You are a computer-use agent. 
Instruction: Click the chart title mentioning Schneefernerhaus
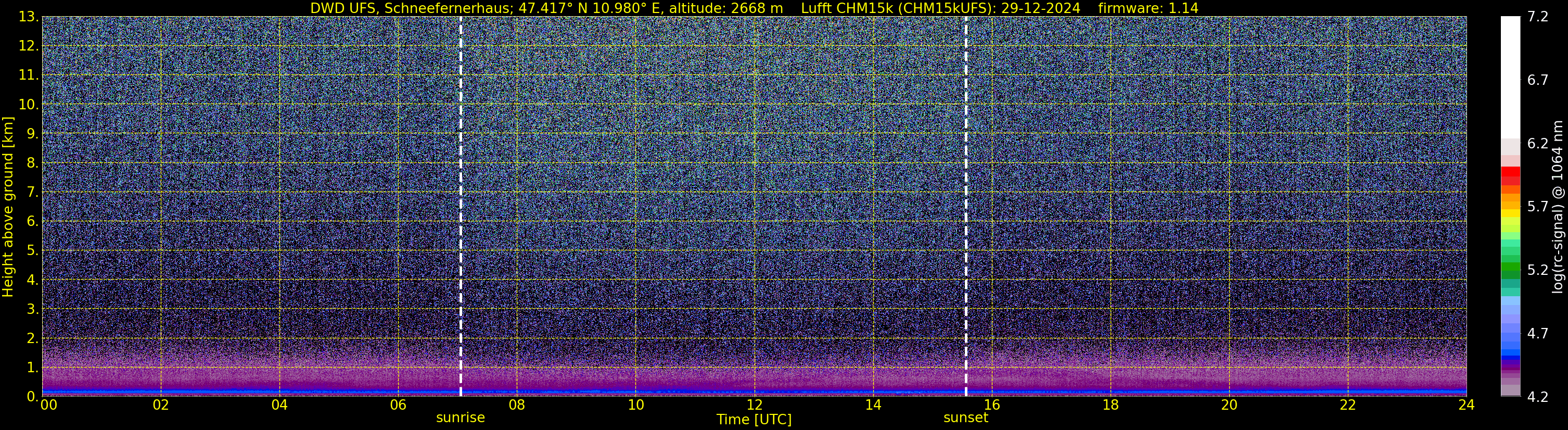754,8
